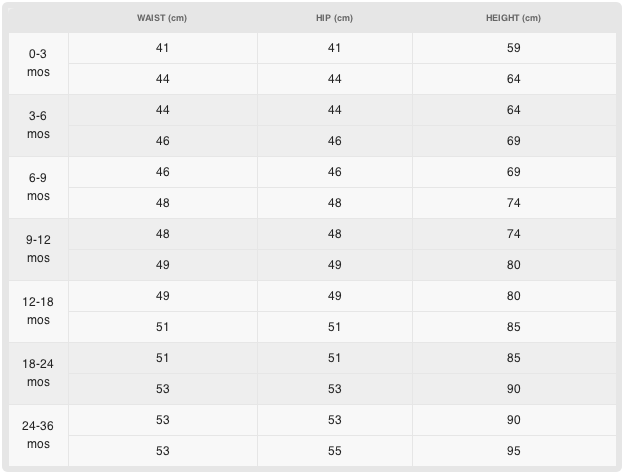This screenshot has width=625, height=475.
Task: Select the 3-6 mos row label
Action: pyautogui.click(x=38, y=125)
